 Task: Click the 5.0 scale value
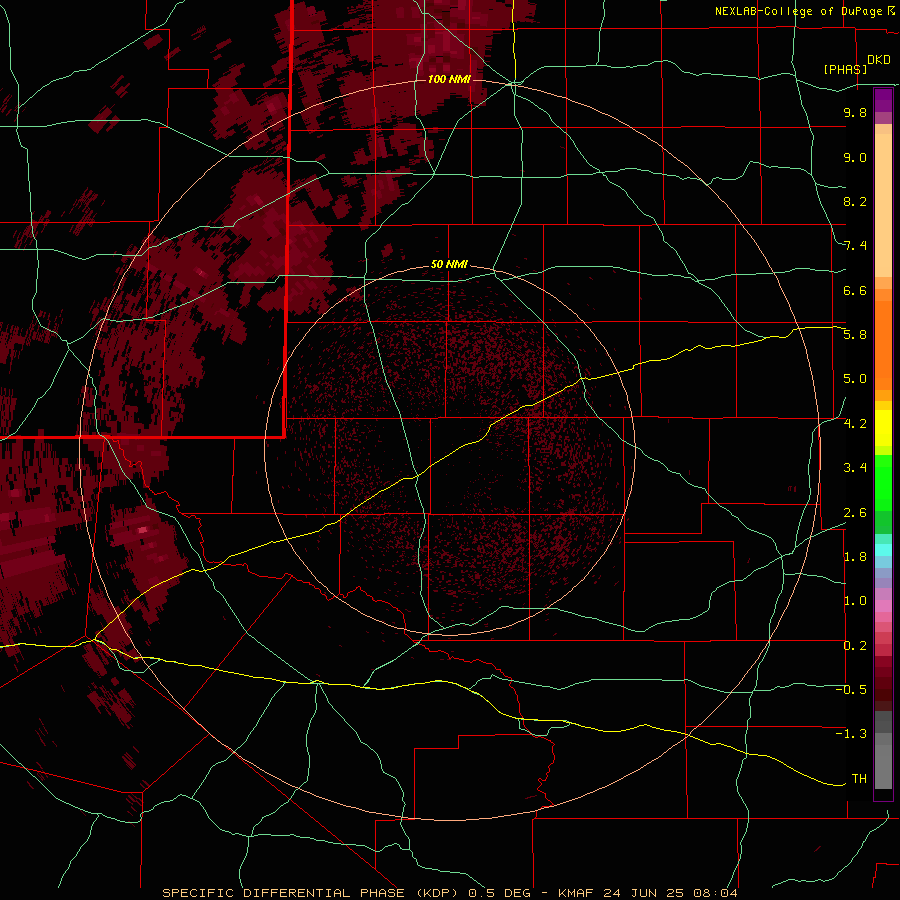855,379
